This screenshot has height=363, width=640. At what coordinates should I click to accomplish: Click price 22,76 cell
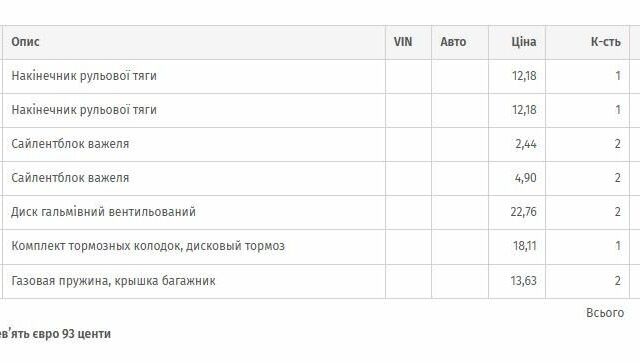pos(517,212)
